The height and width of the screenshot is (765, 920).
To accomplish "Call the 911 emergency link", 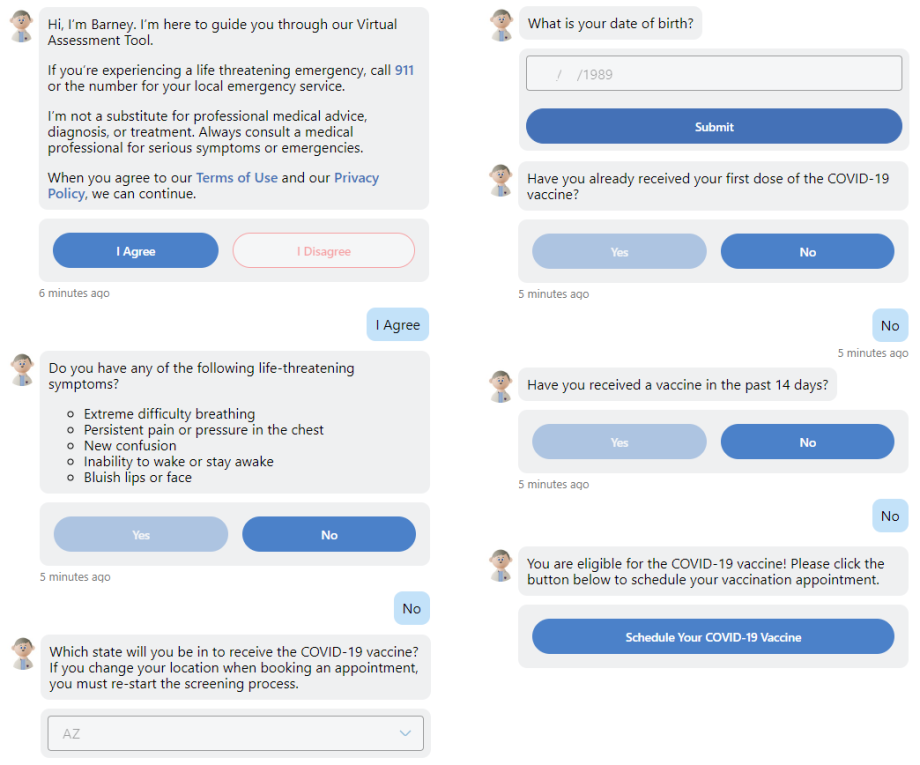I will pos(404,71).
